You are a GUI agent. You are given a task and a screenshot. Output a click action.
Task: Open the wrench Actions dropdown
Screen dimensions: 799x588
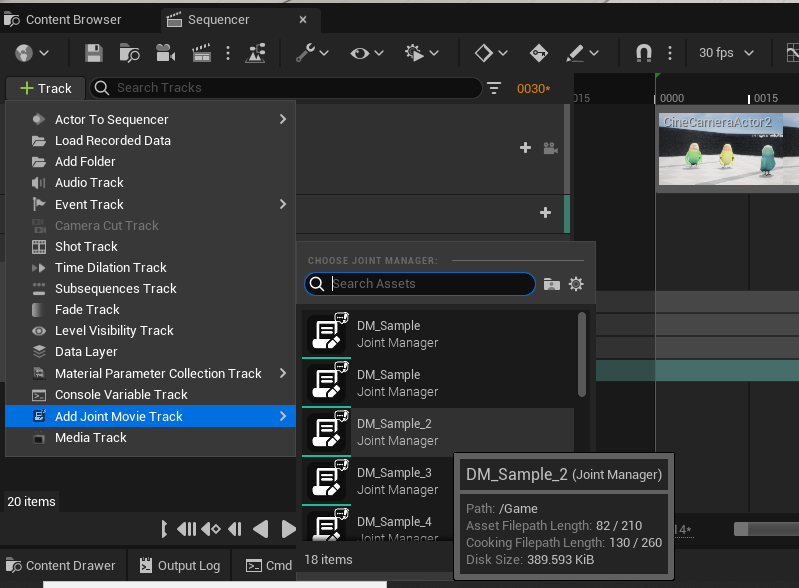point(312,53)
